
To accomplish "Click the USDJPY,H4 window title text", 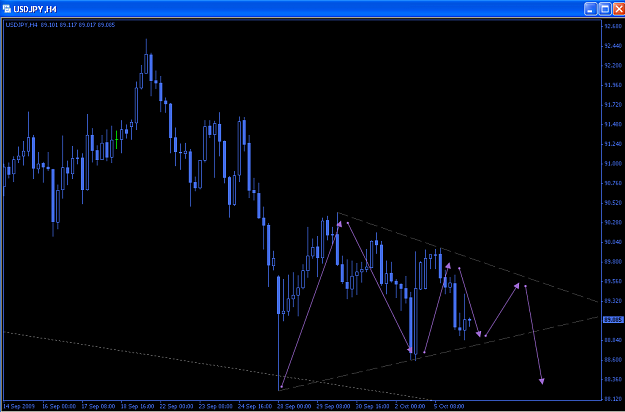I will click(35, 9).
